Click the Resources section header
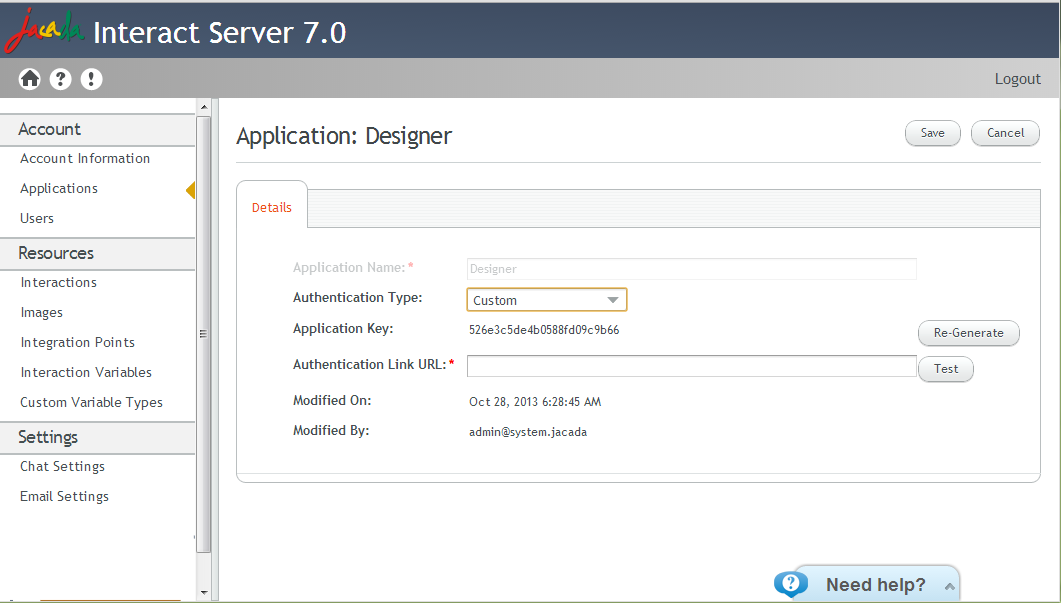This screenshot has height=603, width=1061. pos(97,253)
